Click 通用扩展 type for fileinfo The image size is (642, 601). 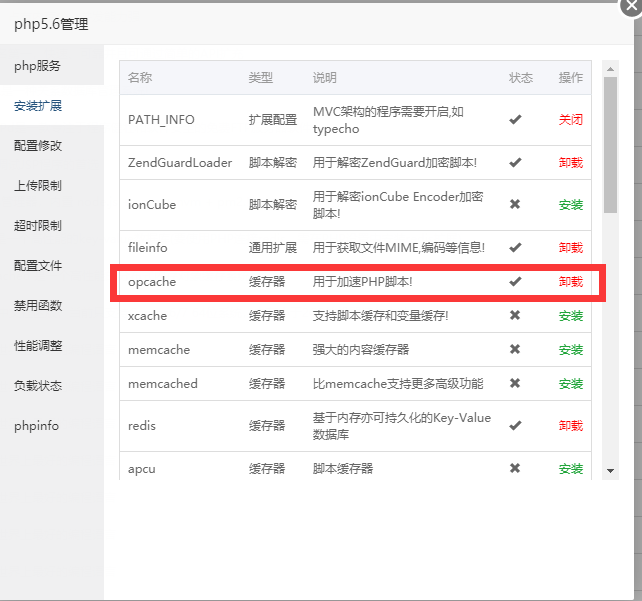(x=273, y=247)
